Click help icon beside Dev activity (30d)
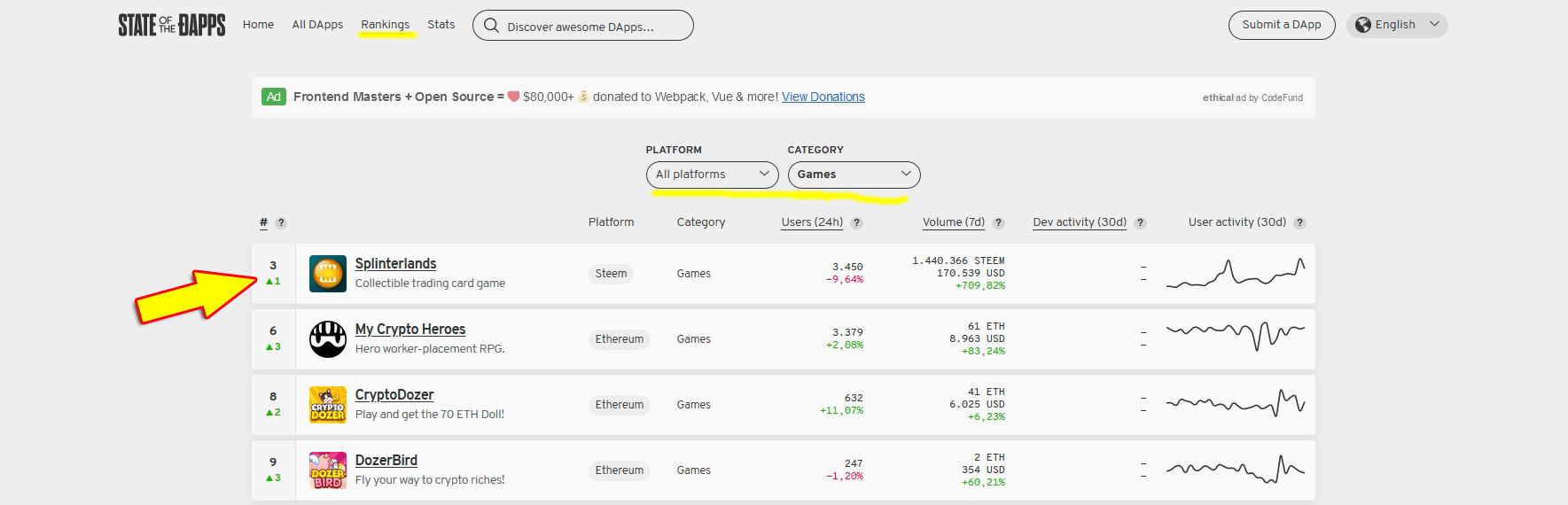1568x505 pixels. [x=1140, y=223]
